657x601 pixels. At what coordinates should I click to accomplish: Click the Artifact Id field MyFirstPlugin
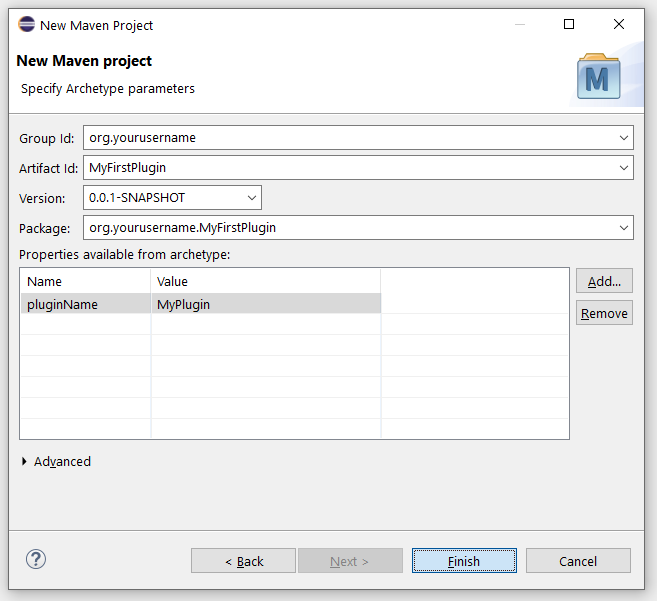tap(350, 168)
